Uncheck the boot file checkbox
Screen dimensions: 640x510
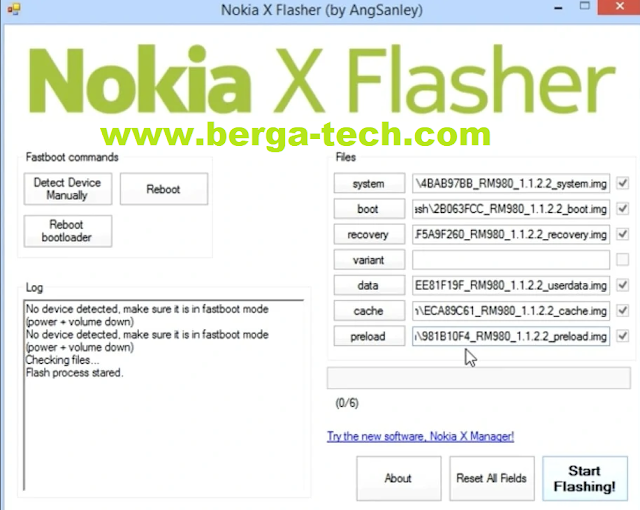pyautogui.click(x=622, y=208)
